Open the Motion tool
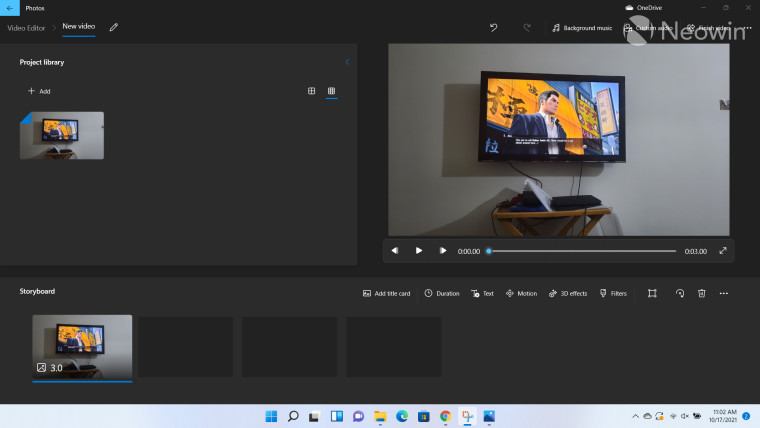The image size is (760, 428). [521, 293]
